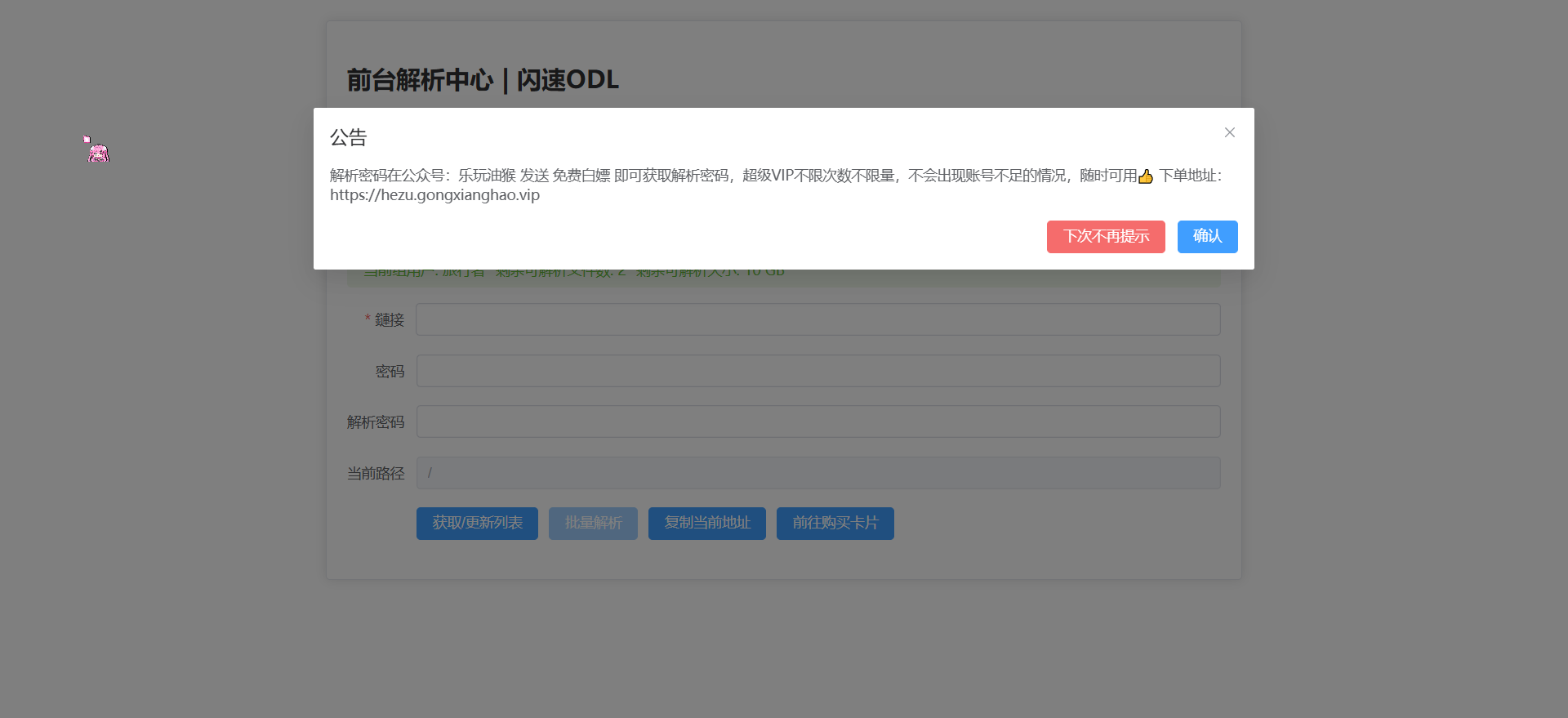
Task: Click the 当前路径 field label
Action: pyautogui.click(x=376, y=474)
